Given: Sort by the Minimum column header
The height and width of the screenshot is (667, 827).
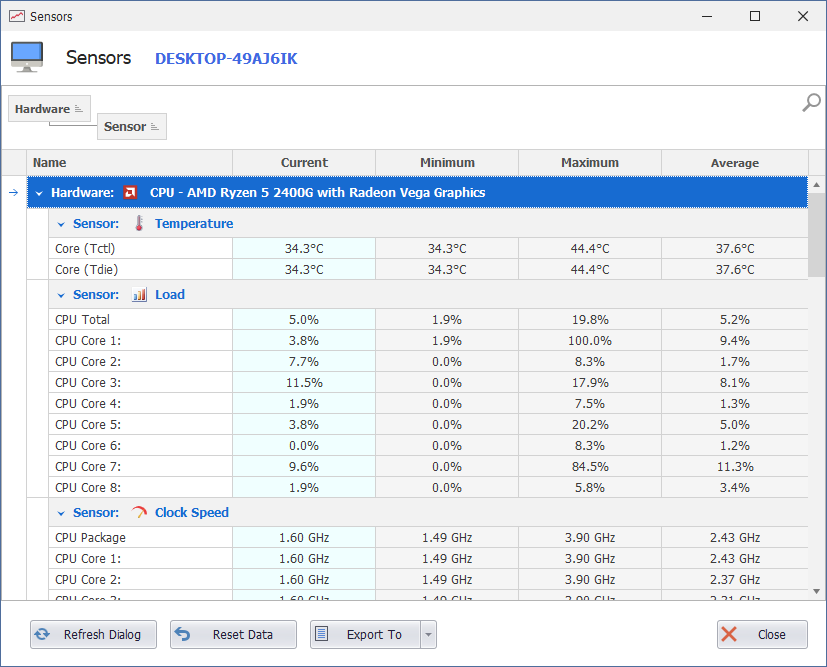Looking at the screenshot, I should [447, 162].
